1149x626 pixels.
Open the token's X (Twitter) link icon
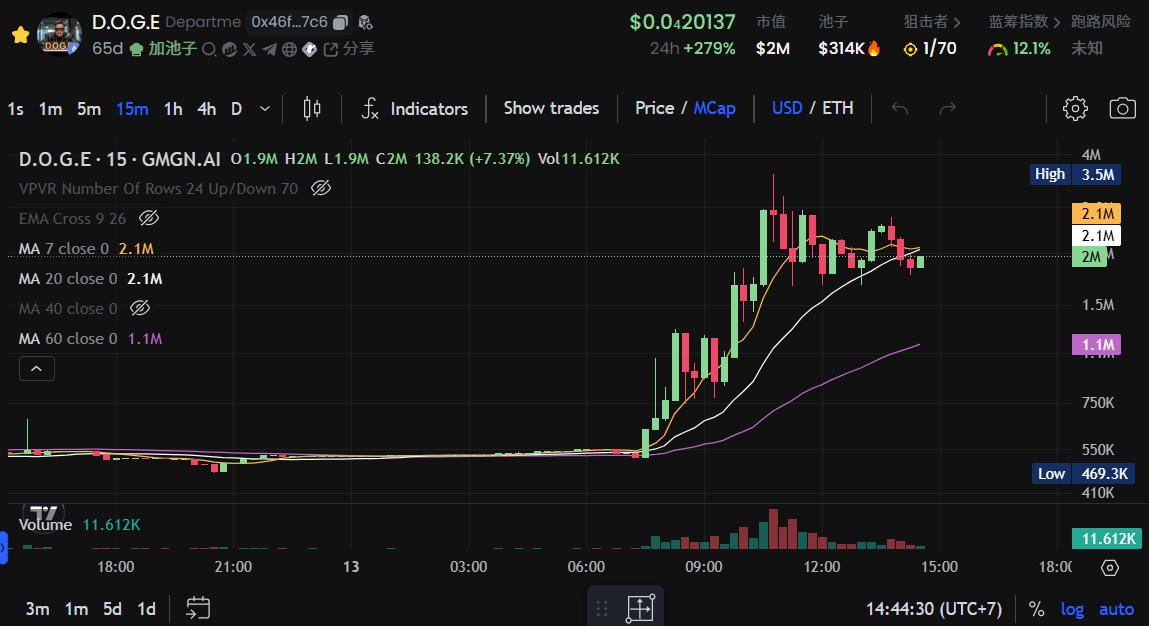point(249,48)
